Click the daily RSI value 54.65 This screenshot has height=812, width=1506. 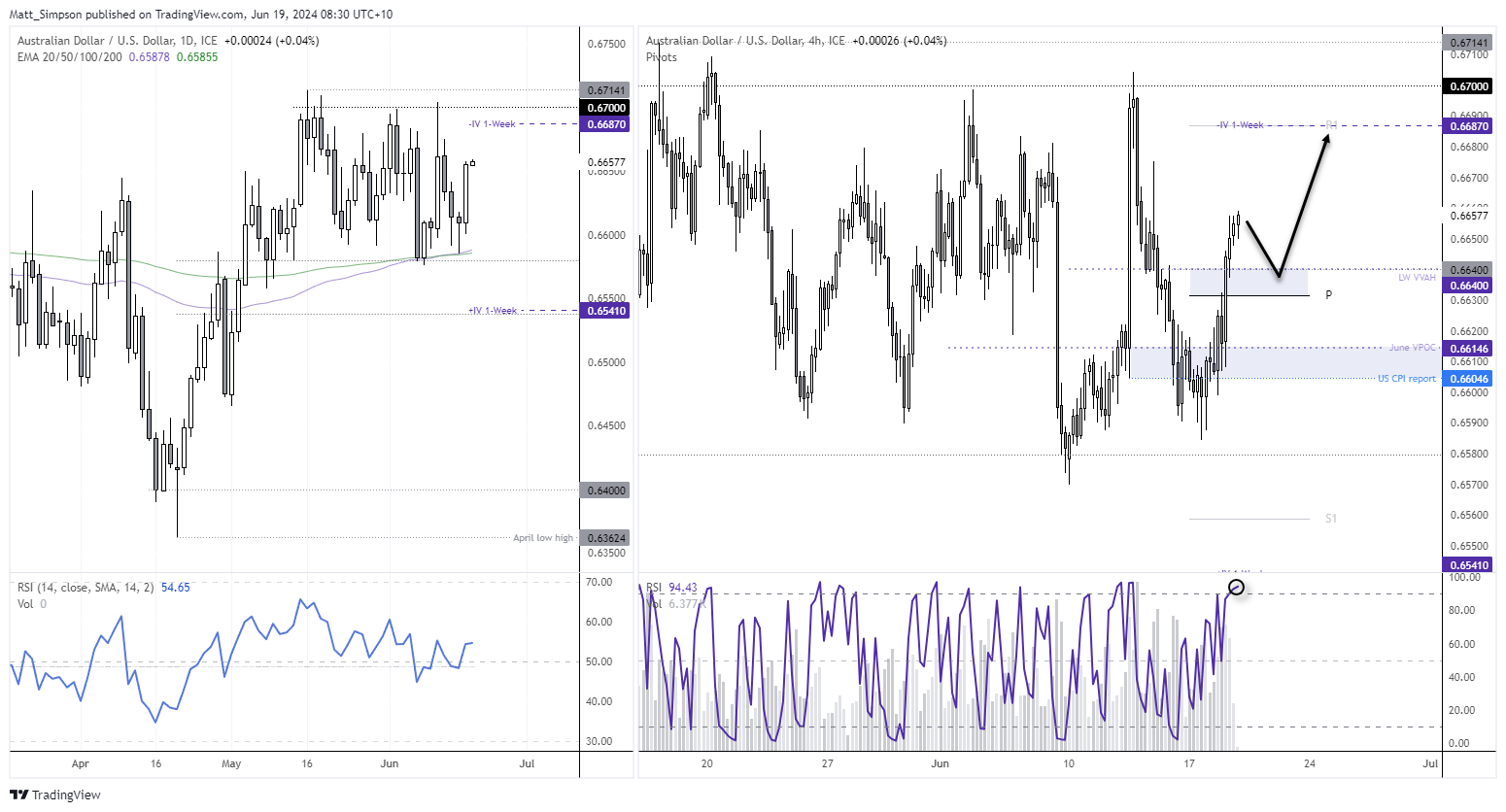point(176,588)
